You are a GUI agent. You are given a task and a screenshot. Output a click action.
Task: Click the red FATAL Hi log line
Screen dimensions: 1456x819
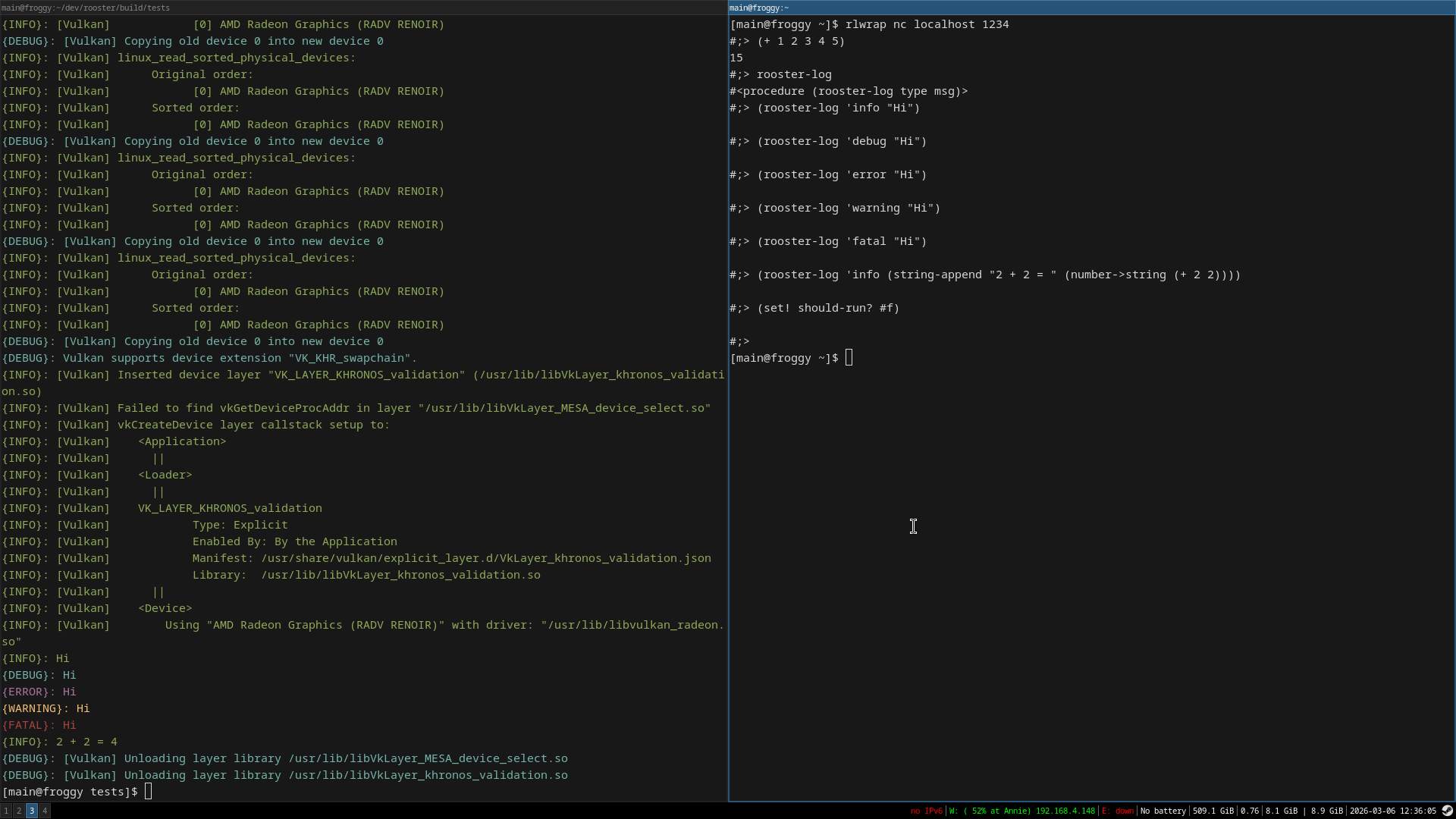(x=39, y=725)
